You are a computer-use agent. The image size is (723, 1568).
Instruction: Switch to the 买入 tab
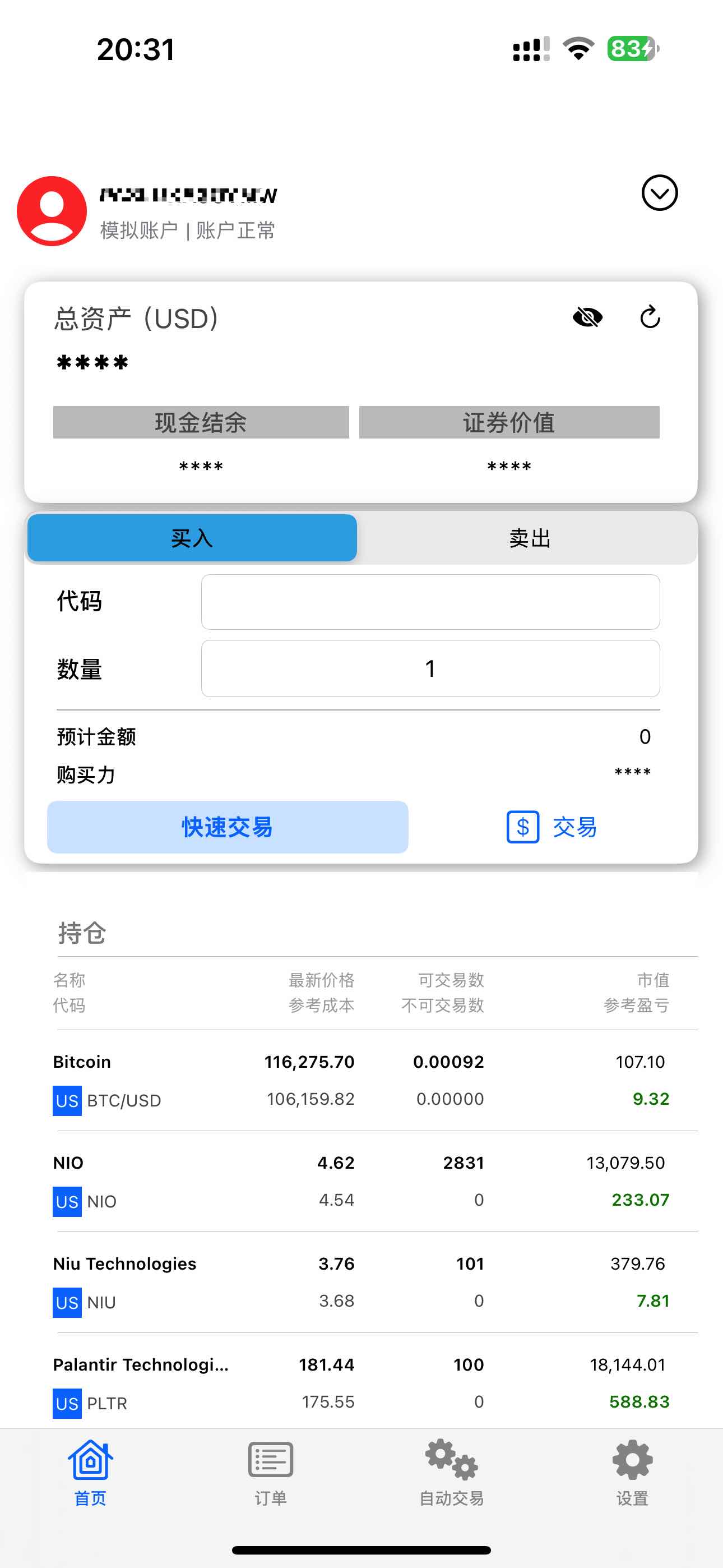click(192, 538)
